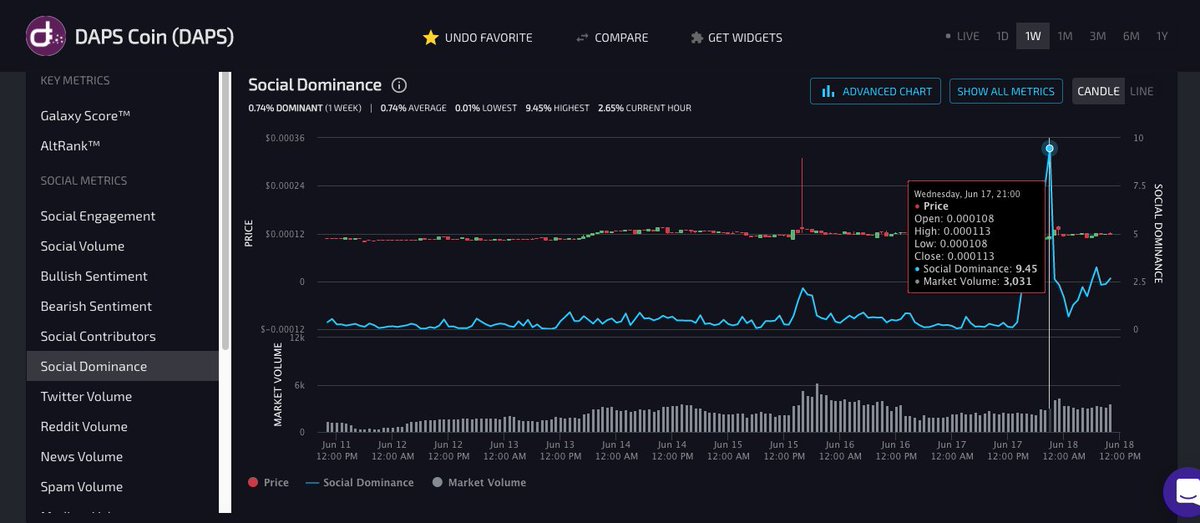Image resolution: width=1200 pixels, height=523 pixels.
Task: Click the DAPS Coin (DAPS) title
Action: pyautogui.click(x=154, y=38)
